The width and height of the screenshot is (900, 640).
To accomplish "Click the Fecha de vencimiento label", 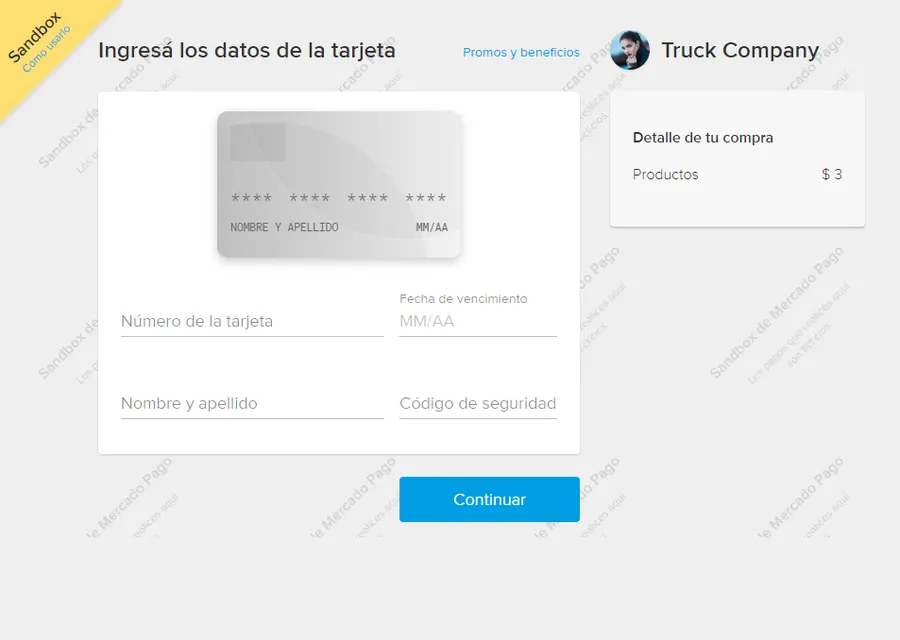I will [x=463, y=298].
